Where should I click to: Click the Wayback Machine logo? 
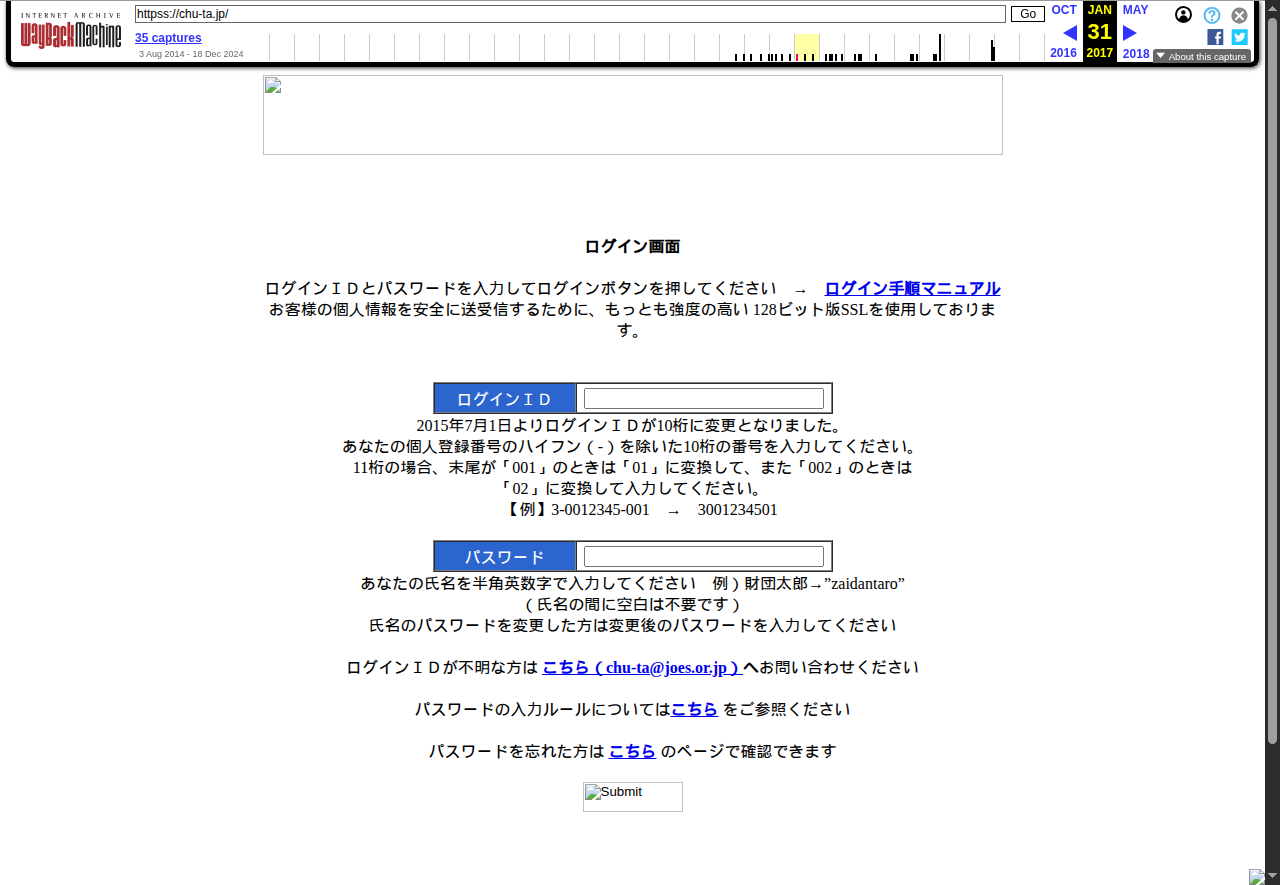pyautogui.click(x=71, y=33)
